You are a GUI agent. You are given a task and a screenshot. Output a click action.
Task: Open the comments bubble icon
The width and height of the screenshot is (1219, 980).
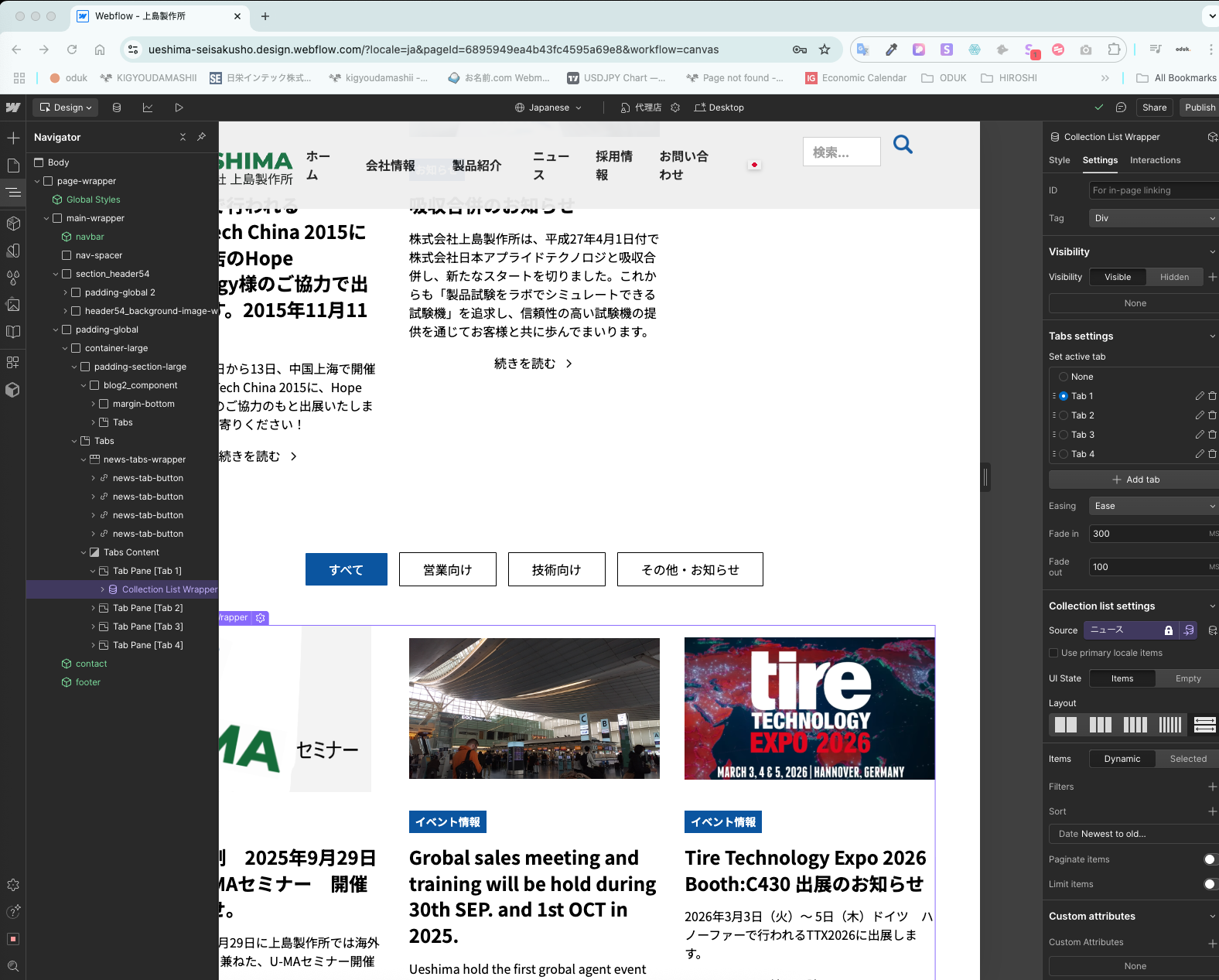pos(1121,108)
